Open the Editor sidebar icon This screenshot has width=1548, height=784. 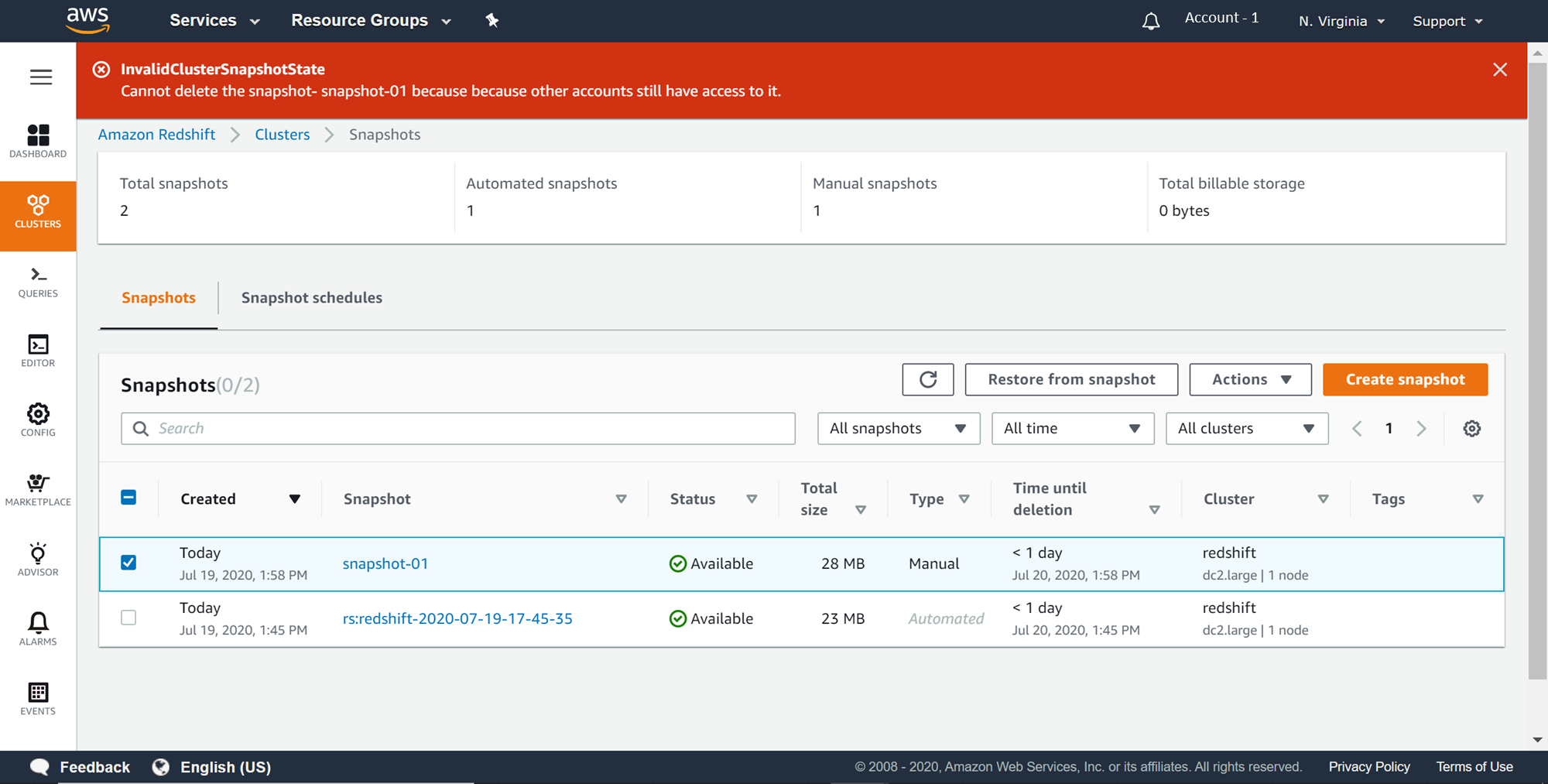pos(38,351)
